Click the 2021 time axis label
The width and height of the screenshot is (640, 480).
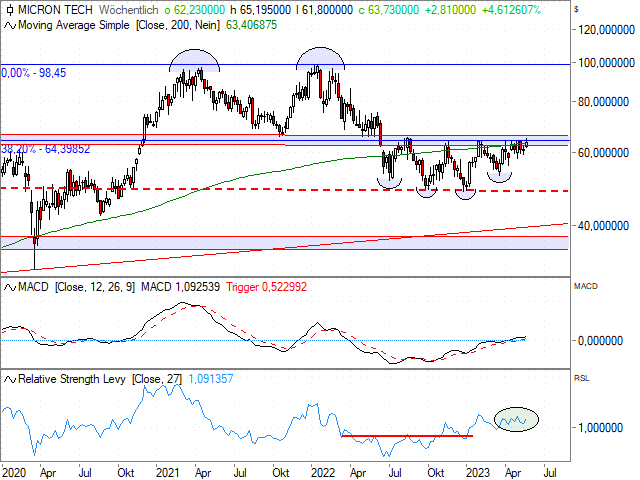tap(168, 473)
